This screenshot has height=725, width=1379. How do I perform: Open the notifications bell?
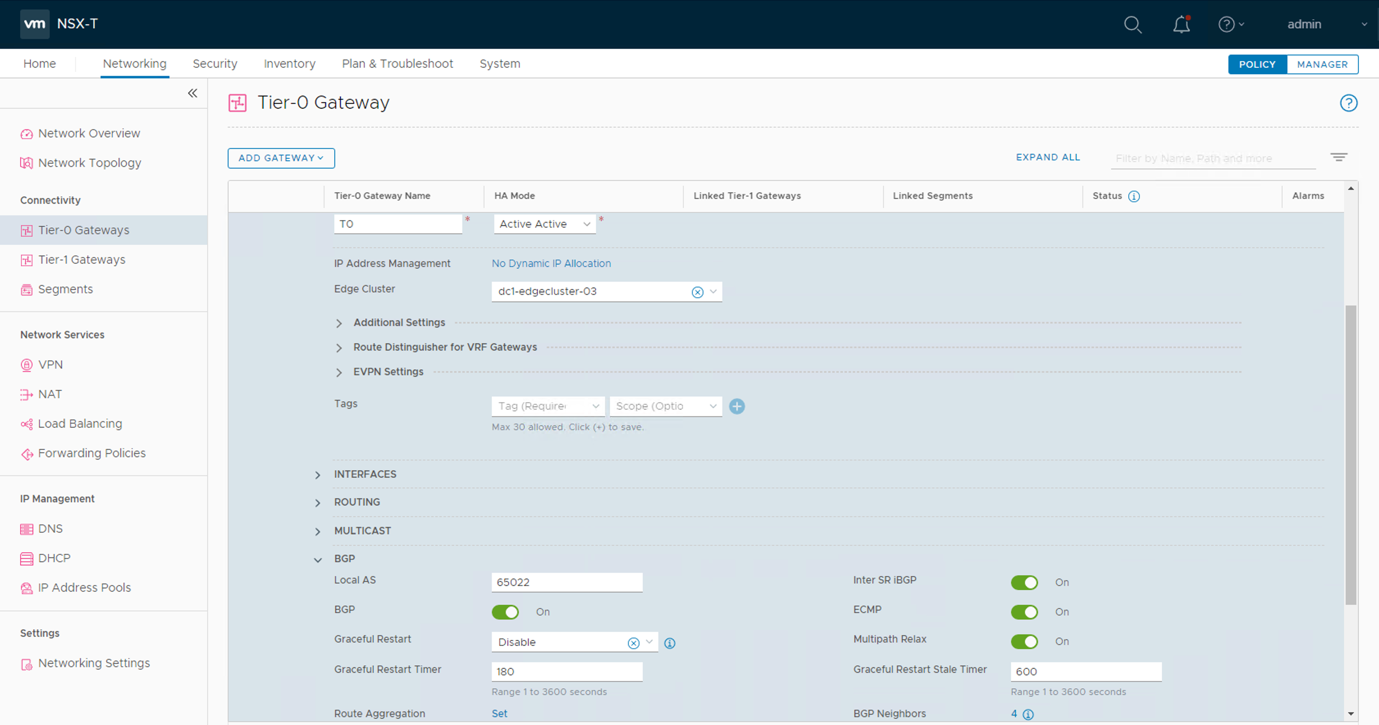click(1181, 24)
